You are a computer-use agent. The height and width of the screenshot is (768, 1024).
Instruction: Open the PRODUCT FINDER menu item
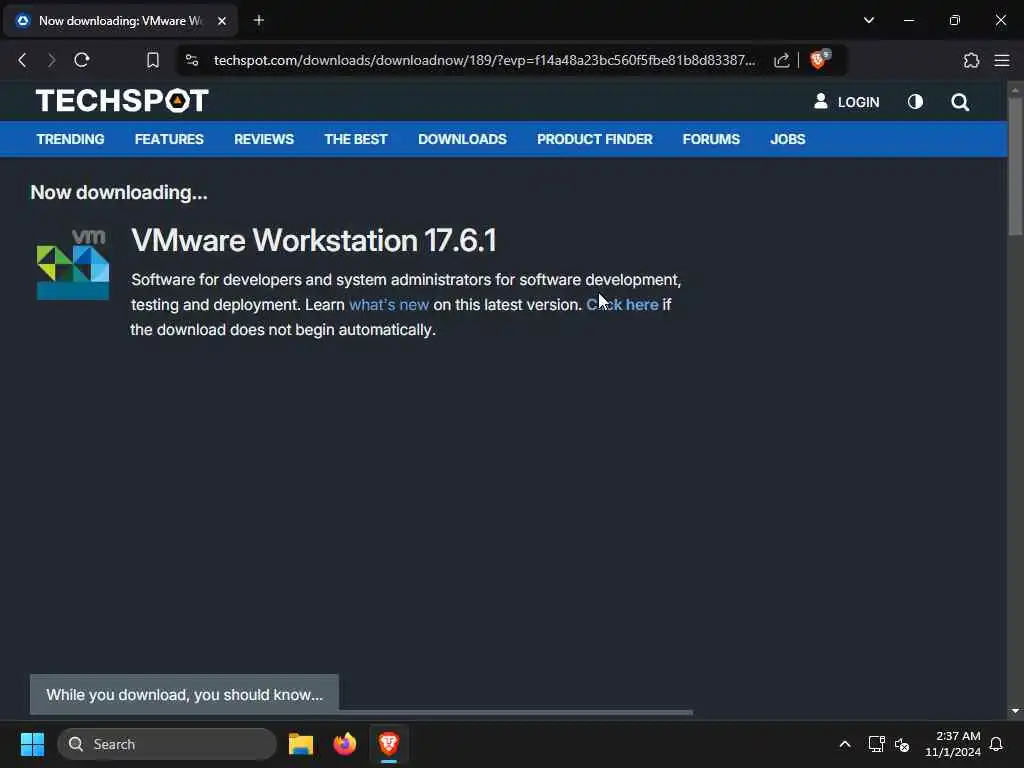[x=594, y=139]
